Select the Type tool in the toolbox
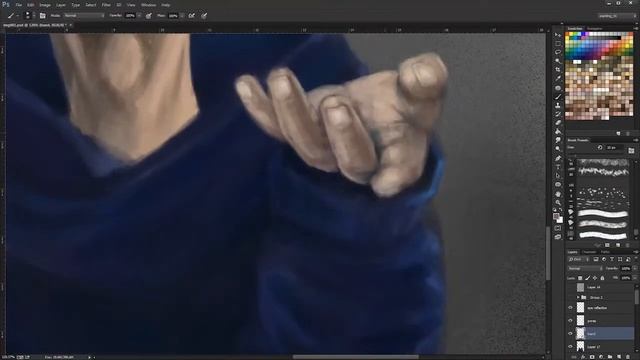Screen dimensions: 640x360 (x=558, y=167)
